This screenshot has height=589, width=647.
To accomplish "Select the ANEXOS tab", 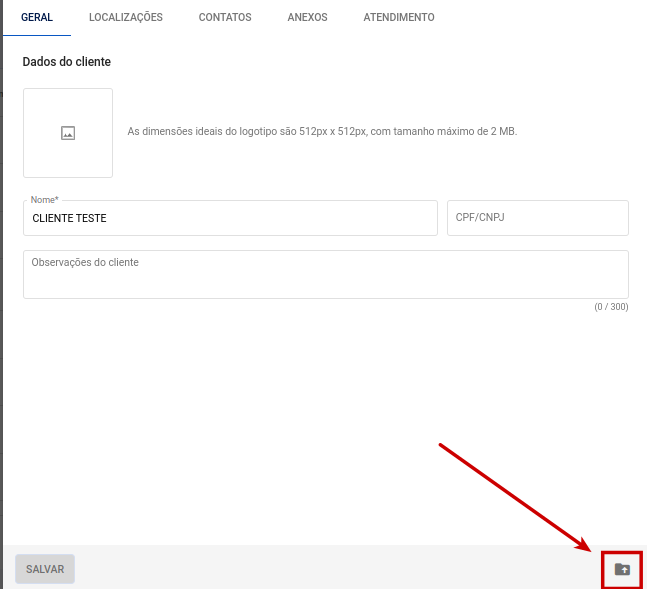I will click(x=307, y=17).
